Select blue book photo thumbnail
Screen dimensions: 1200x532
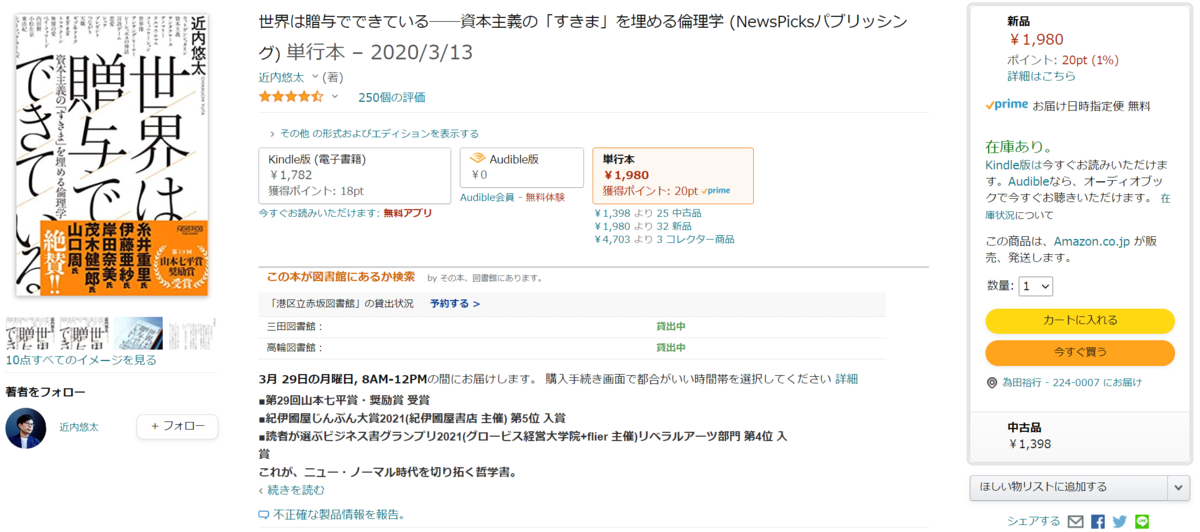[x=138, y=334]
